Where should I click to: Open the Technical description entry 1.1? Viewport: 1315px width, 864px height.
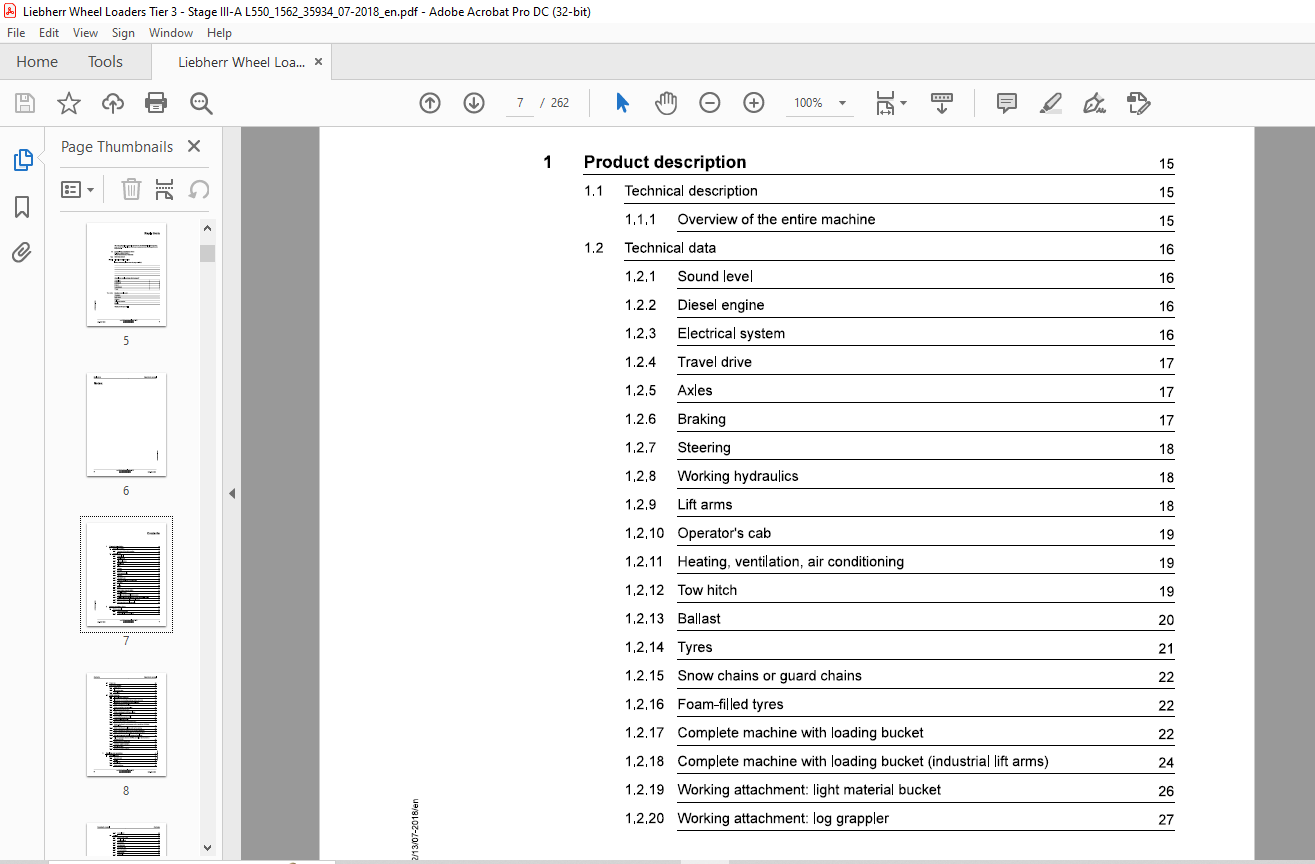[x=691, y=191]
